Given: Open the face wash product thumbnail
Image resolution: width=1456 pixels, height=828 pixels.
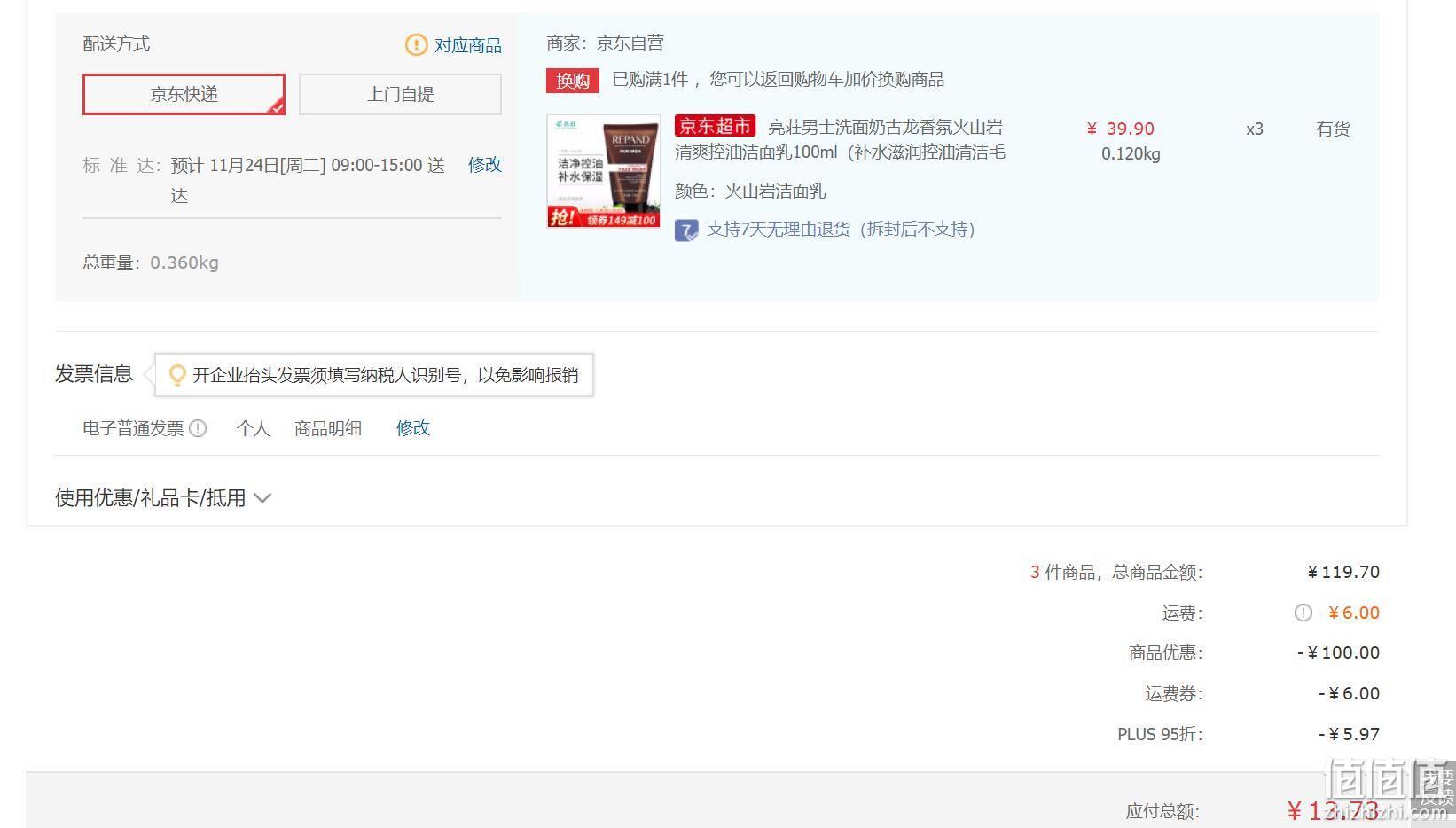Looking at the screenshot, I should pos(603,171).
